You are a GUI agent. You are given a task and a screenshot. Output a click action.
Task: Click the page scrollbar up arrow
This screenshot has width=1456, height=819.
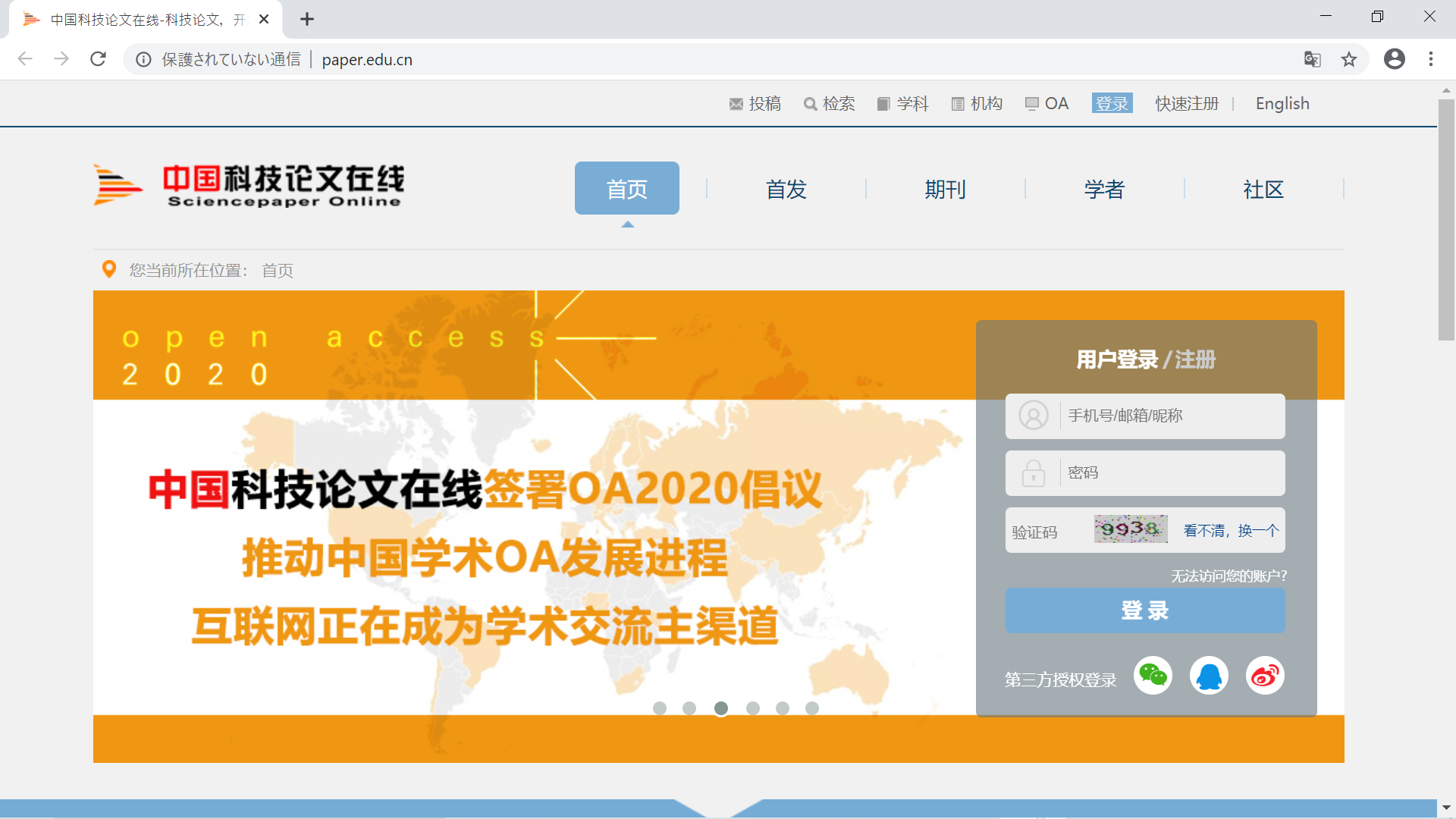pos(1446,90)
